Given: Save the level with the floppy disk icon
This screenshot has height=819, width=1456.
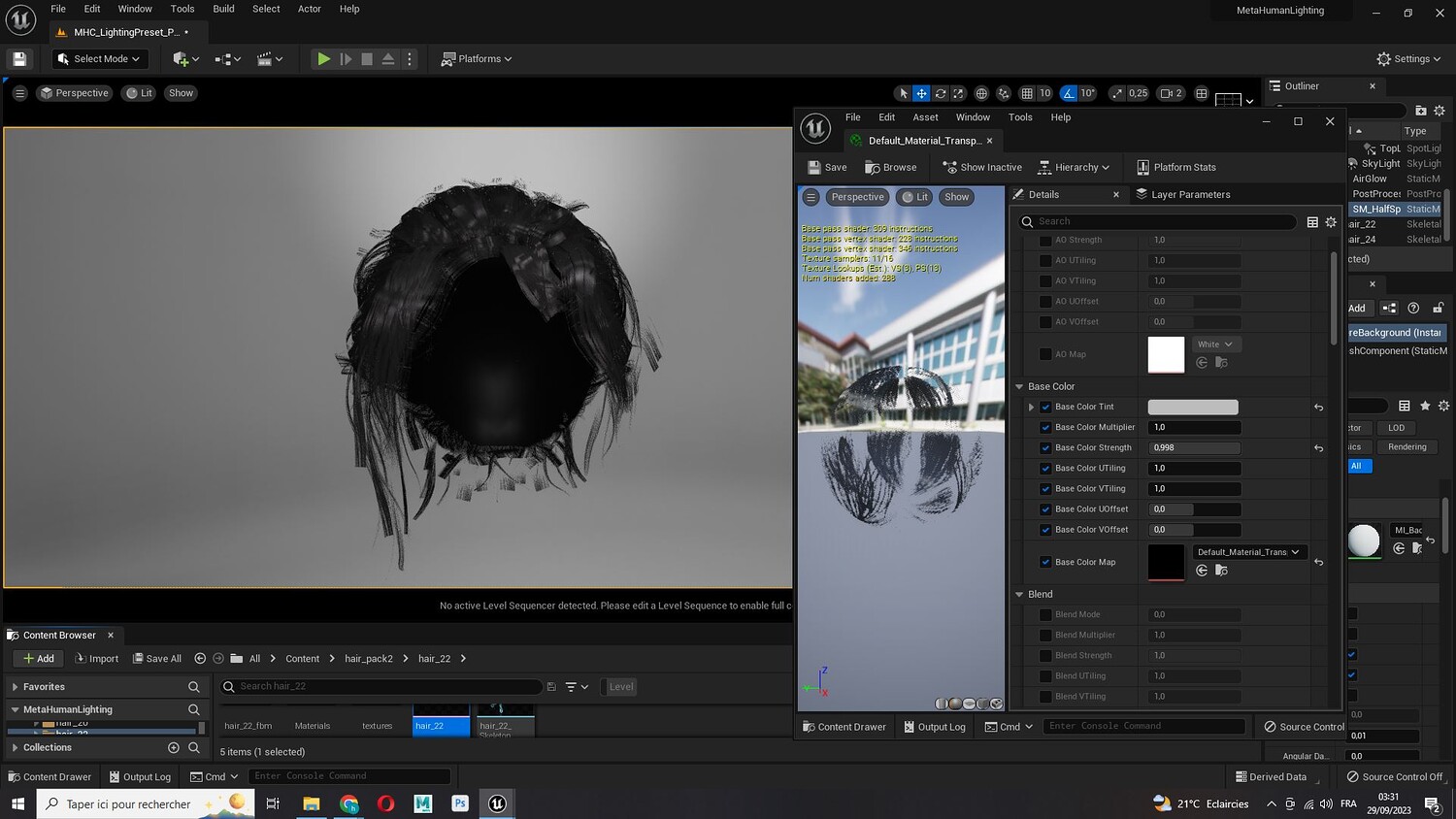Looking at the screenshot, I should pyautogui.click(x=19, y=59).
